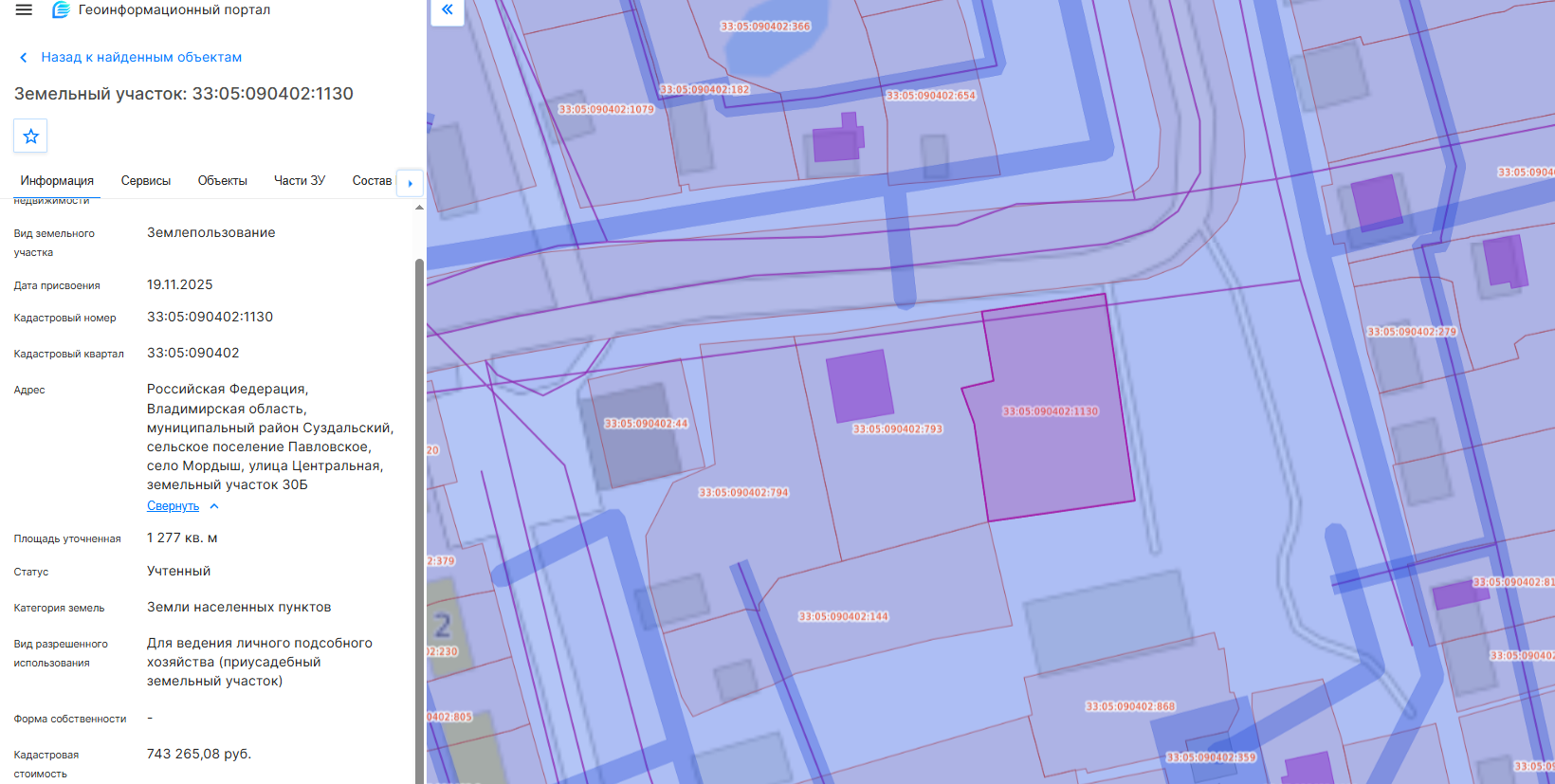The width and height of the screenshot is (1555, 784).
Task: Click parcel label 33:05:090402:654 on map
Action: click(931, 96)
